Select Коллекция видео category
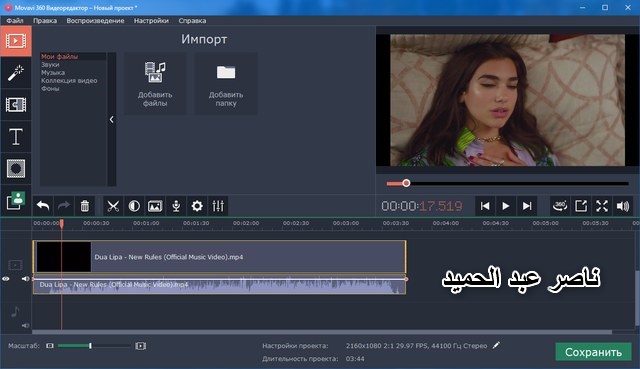The width and height of the screenshot is (640, 369). tap(69, 80)
